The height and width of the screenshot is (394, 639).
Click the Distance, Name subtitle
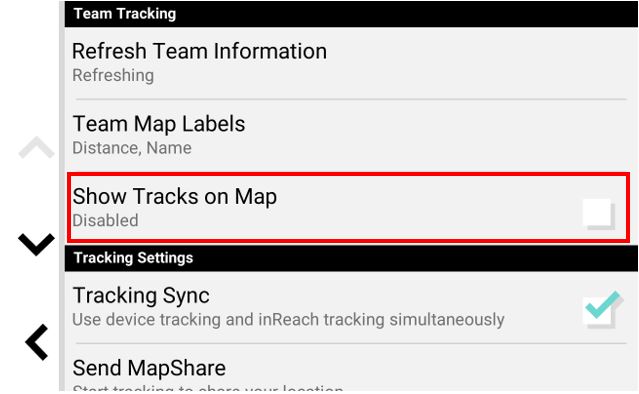[x=132, y=148]
